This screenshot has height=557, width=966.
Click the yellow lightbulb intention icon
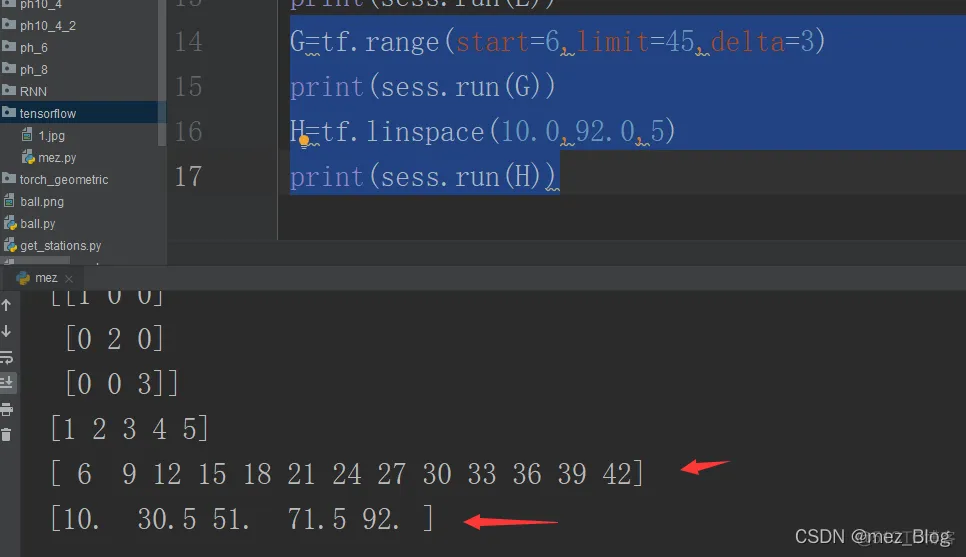point(304,141)
